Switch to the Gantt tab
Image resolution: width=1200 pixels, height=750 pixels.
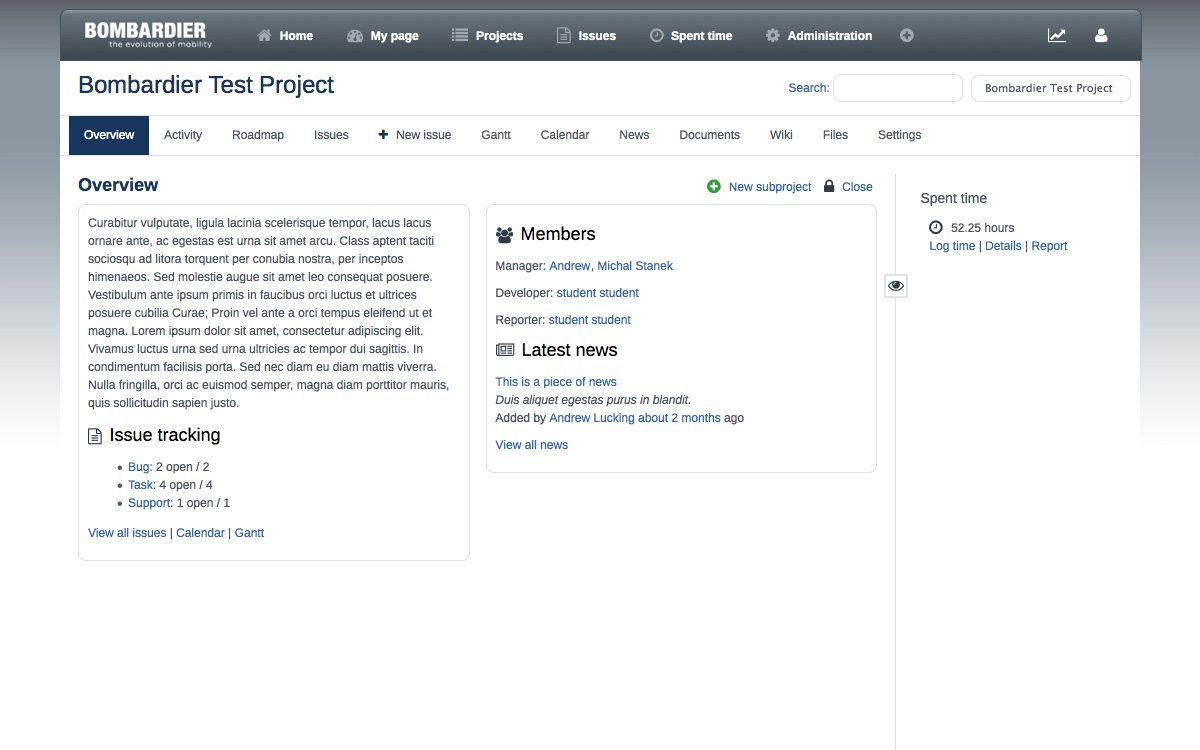(x=496, y=135)
